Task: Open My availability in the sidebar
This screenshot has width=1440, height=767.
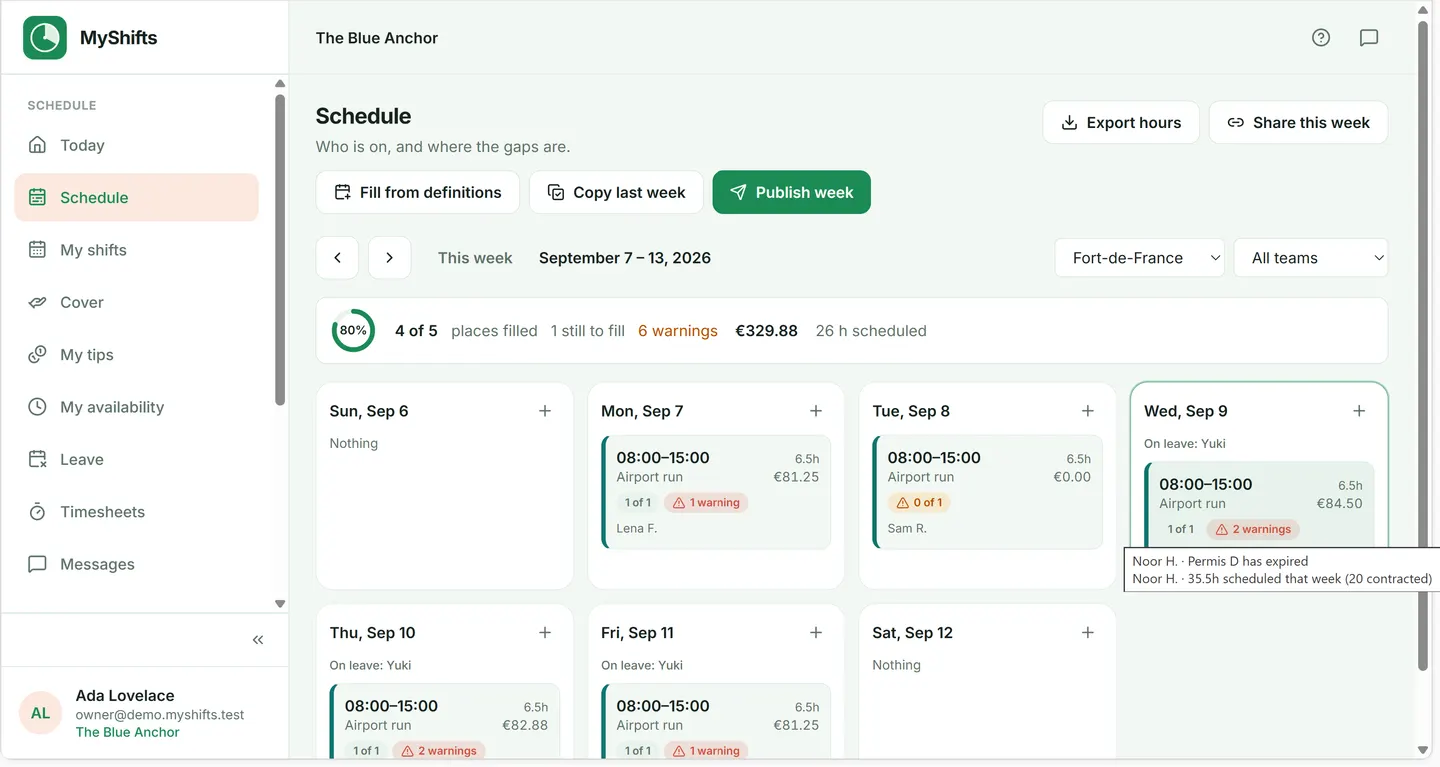Action: click(137, 407)
